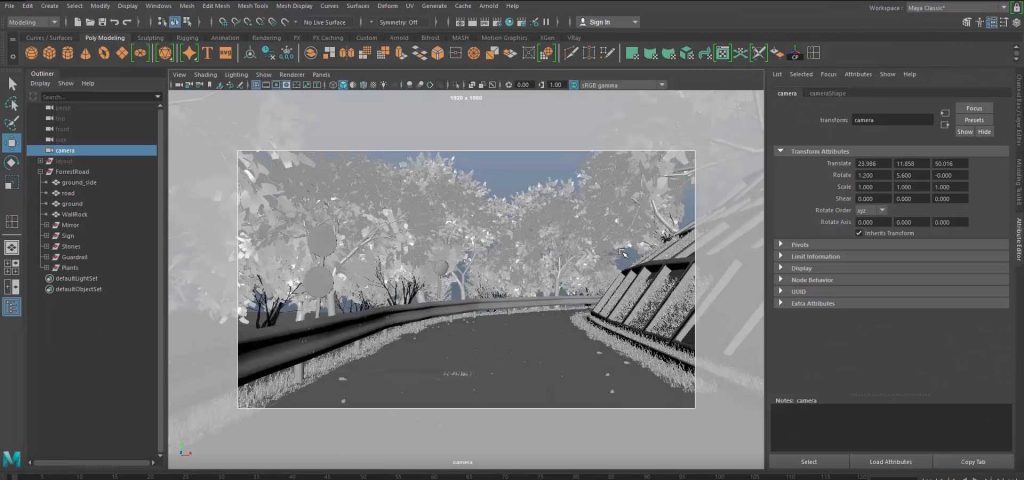
Task: Open the Edit Mesh menu
Action: tap(216, 6)
